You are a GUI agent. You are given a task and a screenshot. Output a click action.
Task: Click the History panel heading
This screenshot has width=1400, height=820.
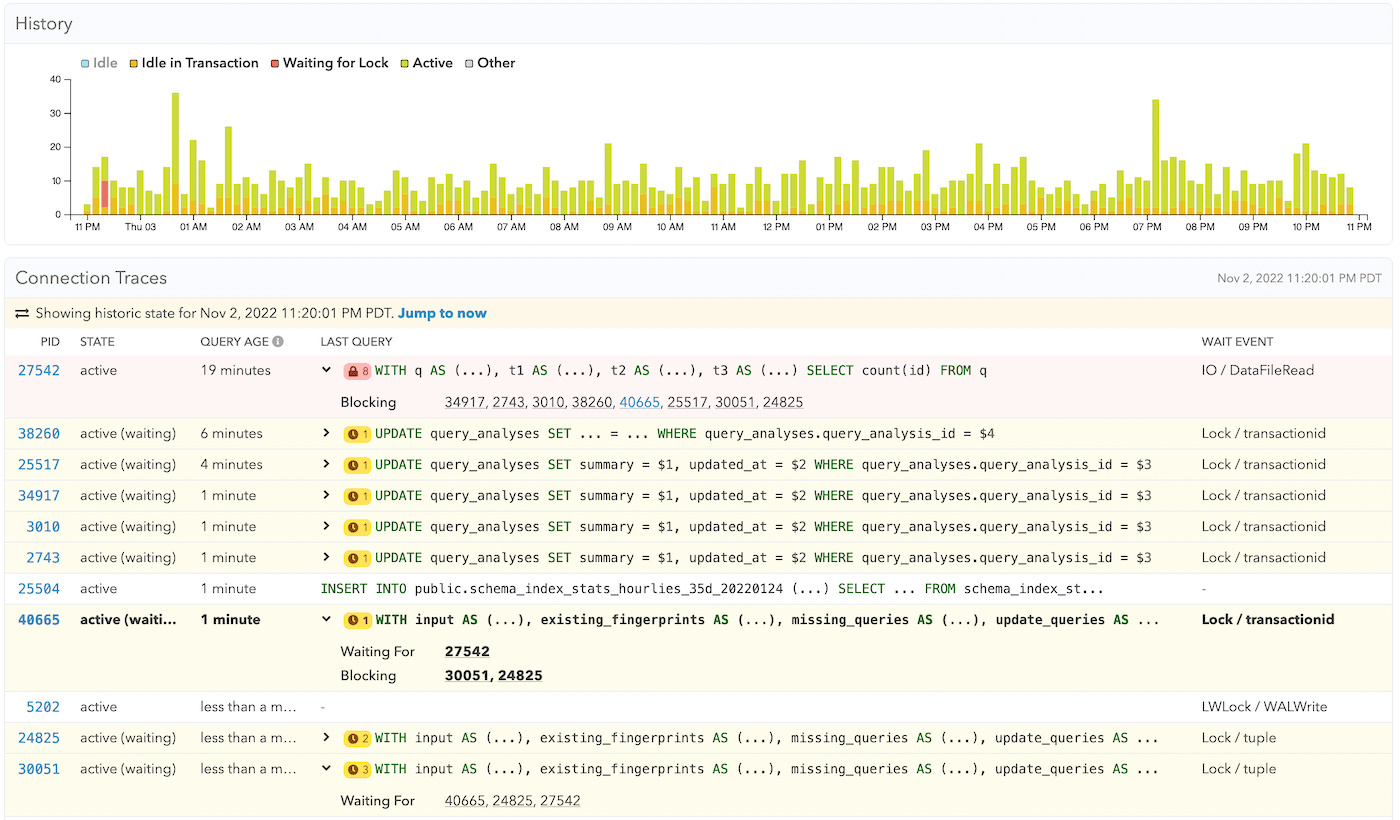[44, 24]
